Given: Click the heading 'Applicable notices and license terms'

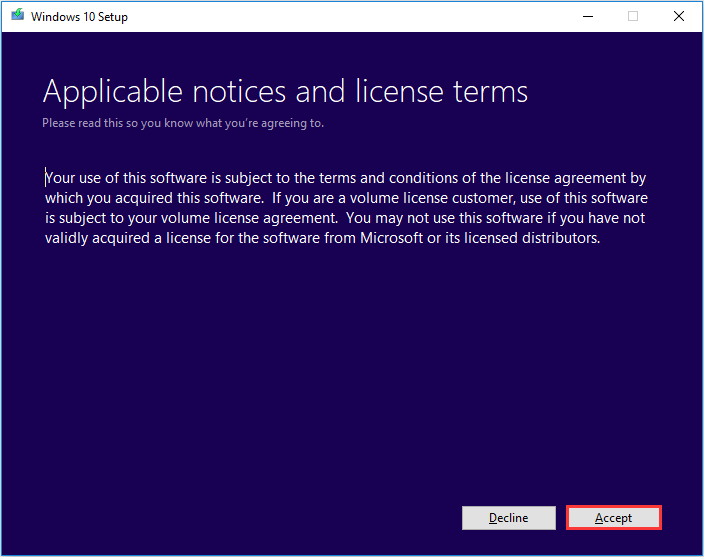Looking at the screenshot, I should click(285, 92).
